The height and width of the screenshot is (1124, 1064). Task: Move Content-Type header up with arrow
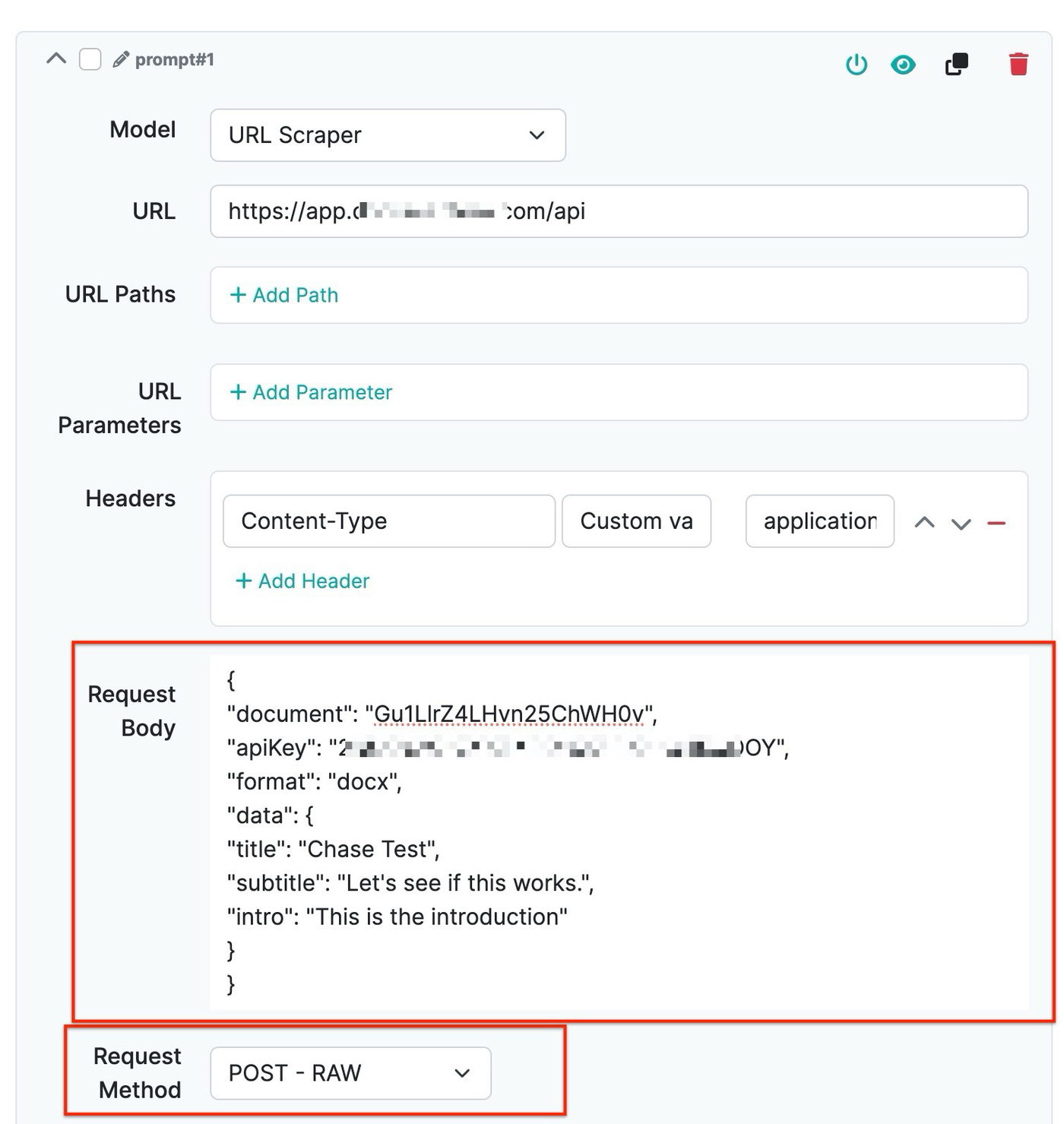[x=924, y=523]
